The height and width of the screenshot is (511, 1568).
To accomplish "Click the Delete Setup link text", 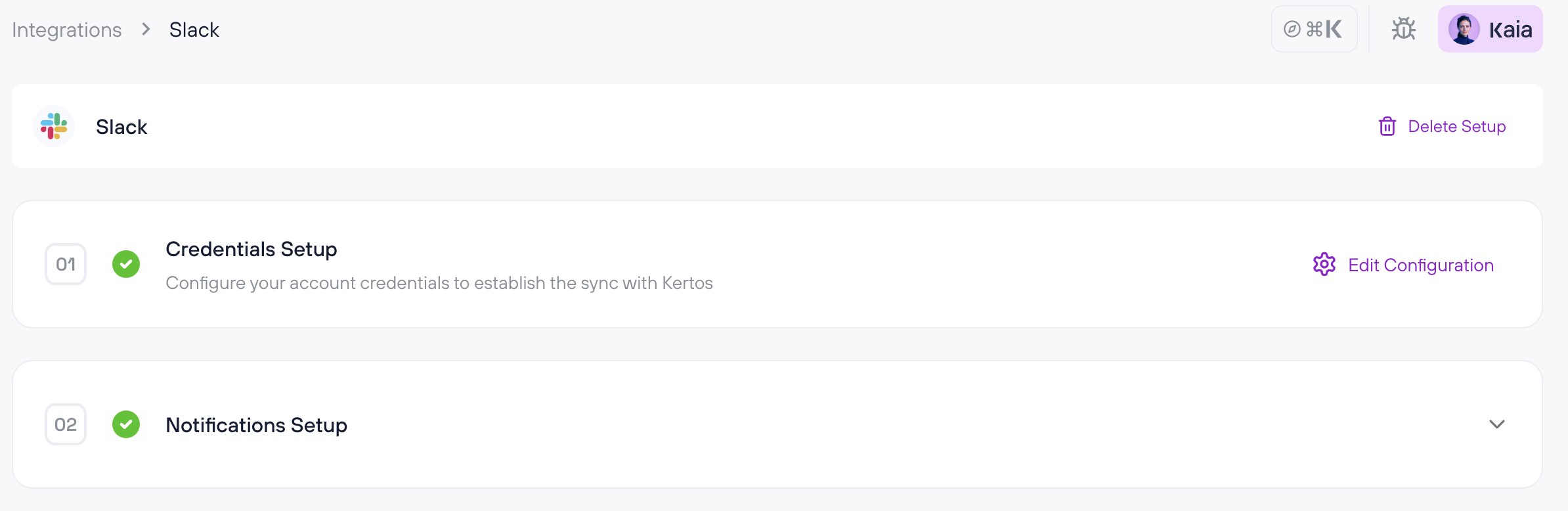I will coord(1456,126).
